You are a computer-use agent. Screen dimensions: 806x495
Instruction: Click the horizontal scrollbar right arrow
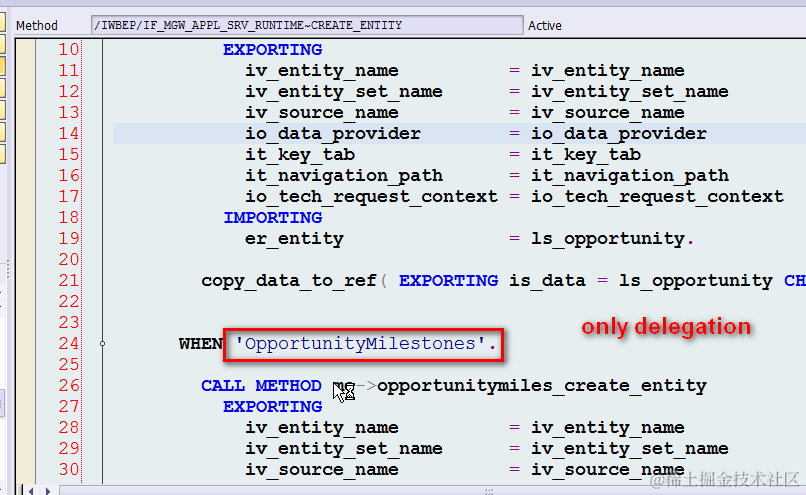click(48, 491)
